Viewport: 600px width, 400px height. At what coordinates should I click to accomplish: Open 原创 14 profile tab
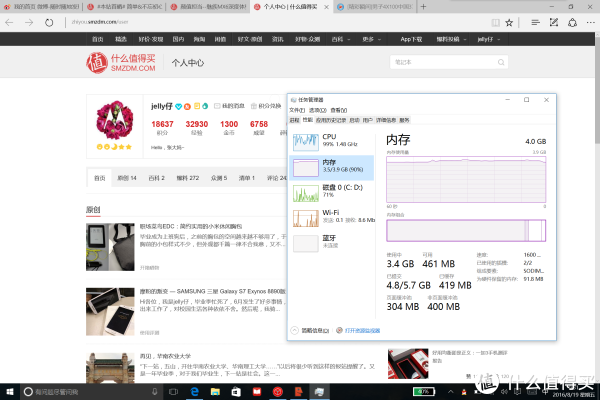[x=127, y=178]
